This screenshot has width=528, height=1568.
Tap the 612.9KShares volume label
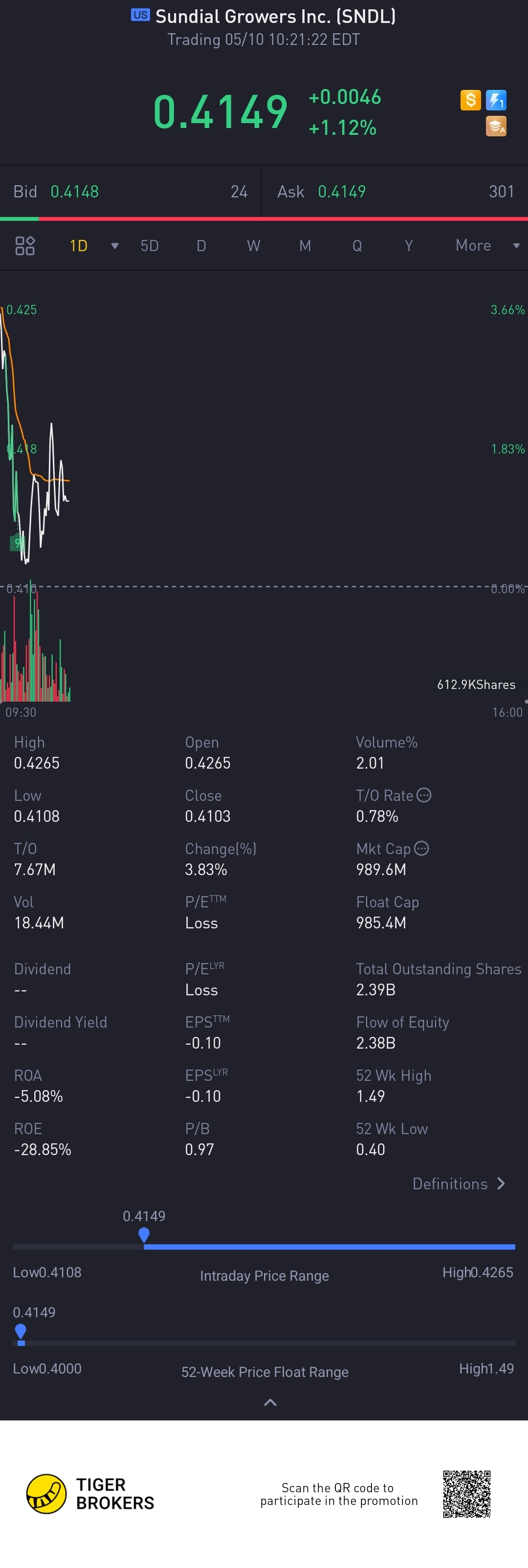click(x=476, y=685)
